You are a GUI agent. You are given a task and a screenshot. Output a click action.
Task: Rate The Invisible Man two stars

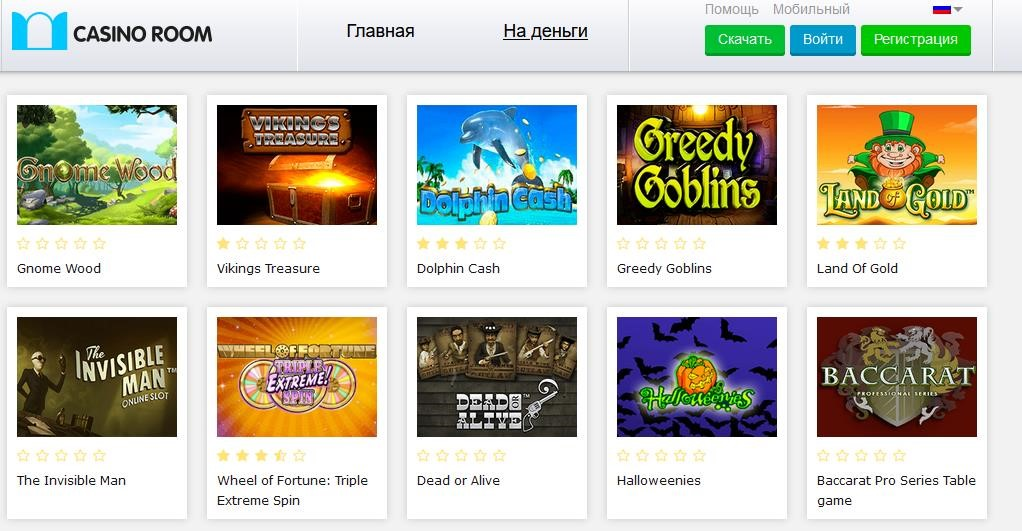[x=42, y=455]
